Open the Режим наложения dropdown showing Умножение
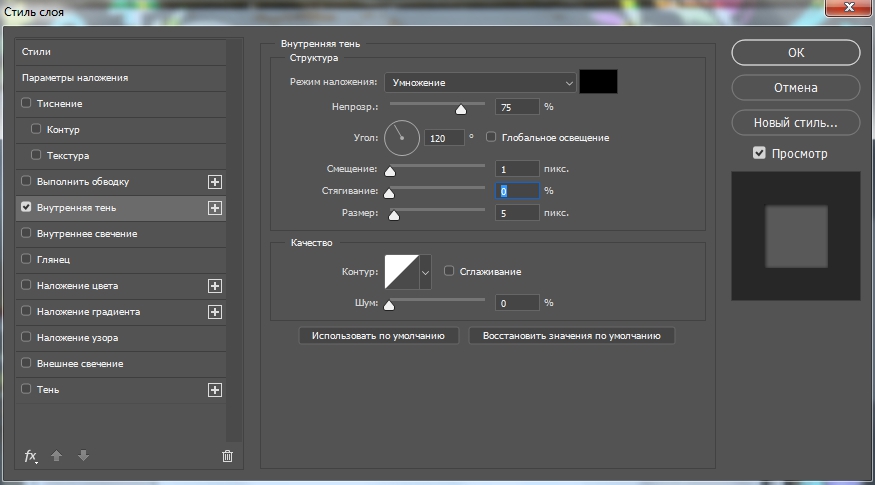Image resolution: width=875 pixels, height=485 pixels. click(480, 83)
